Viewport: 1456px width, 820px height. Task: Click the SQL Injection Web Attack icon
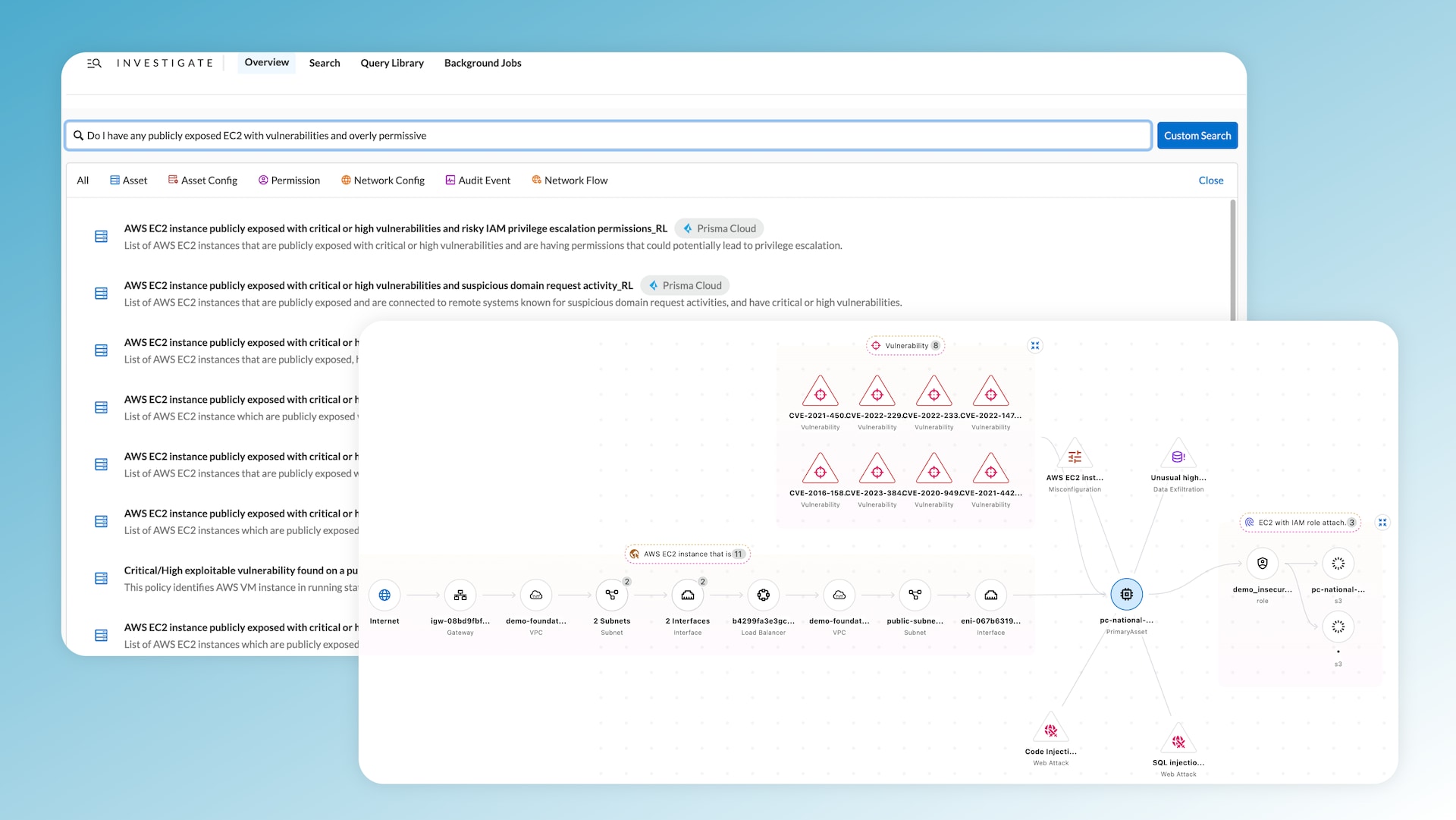click(1177, 740)
